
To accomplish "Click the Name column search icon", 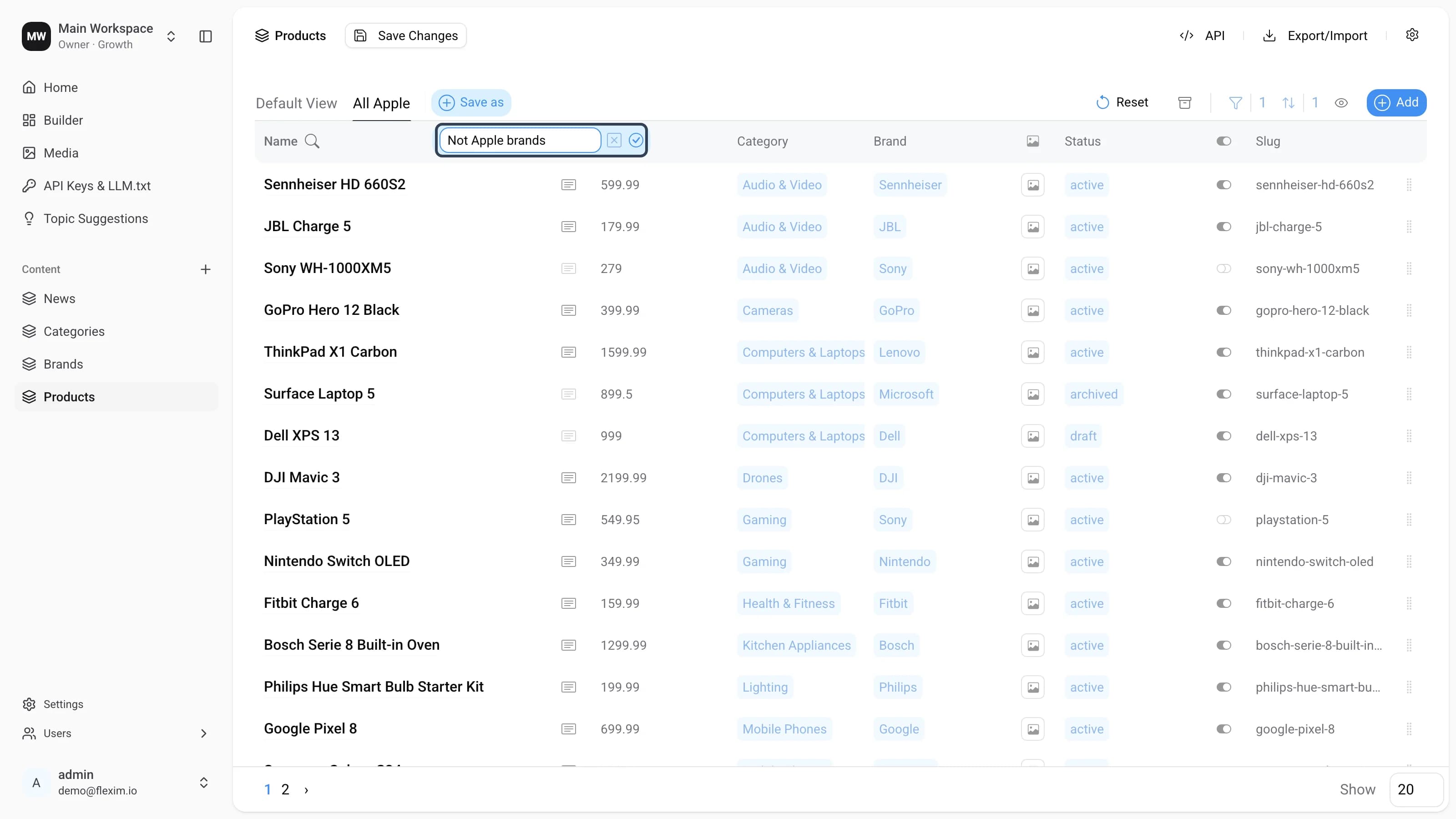I will coord(312,142).
